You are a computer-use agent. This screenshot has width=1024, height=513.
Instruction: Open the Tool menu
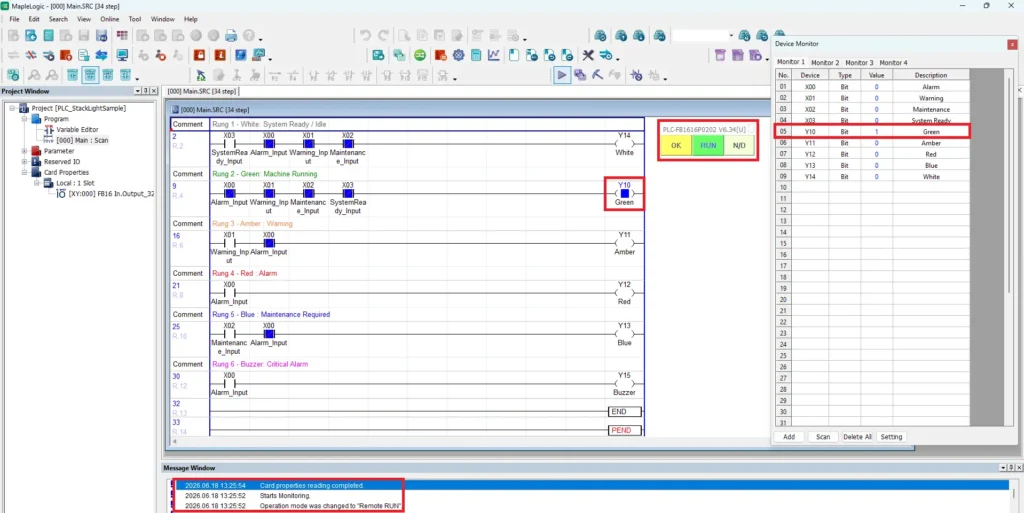point(135,19)
